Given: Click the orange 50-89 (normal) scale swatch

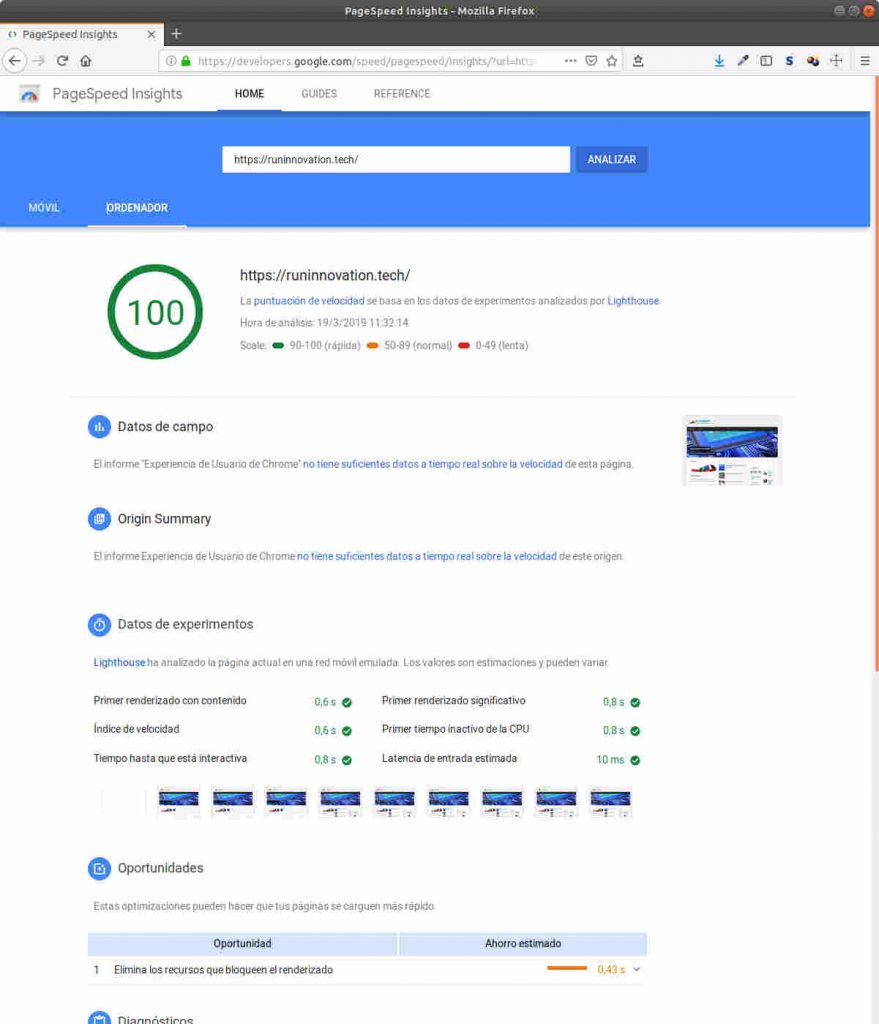Looking at the screenshot, I should 372,345.
